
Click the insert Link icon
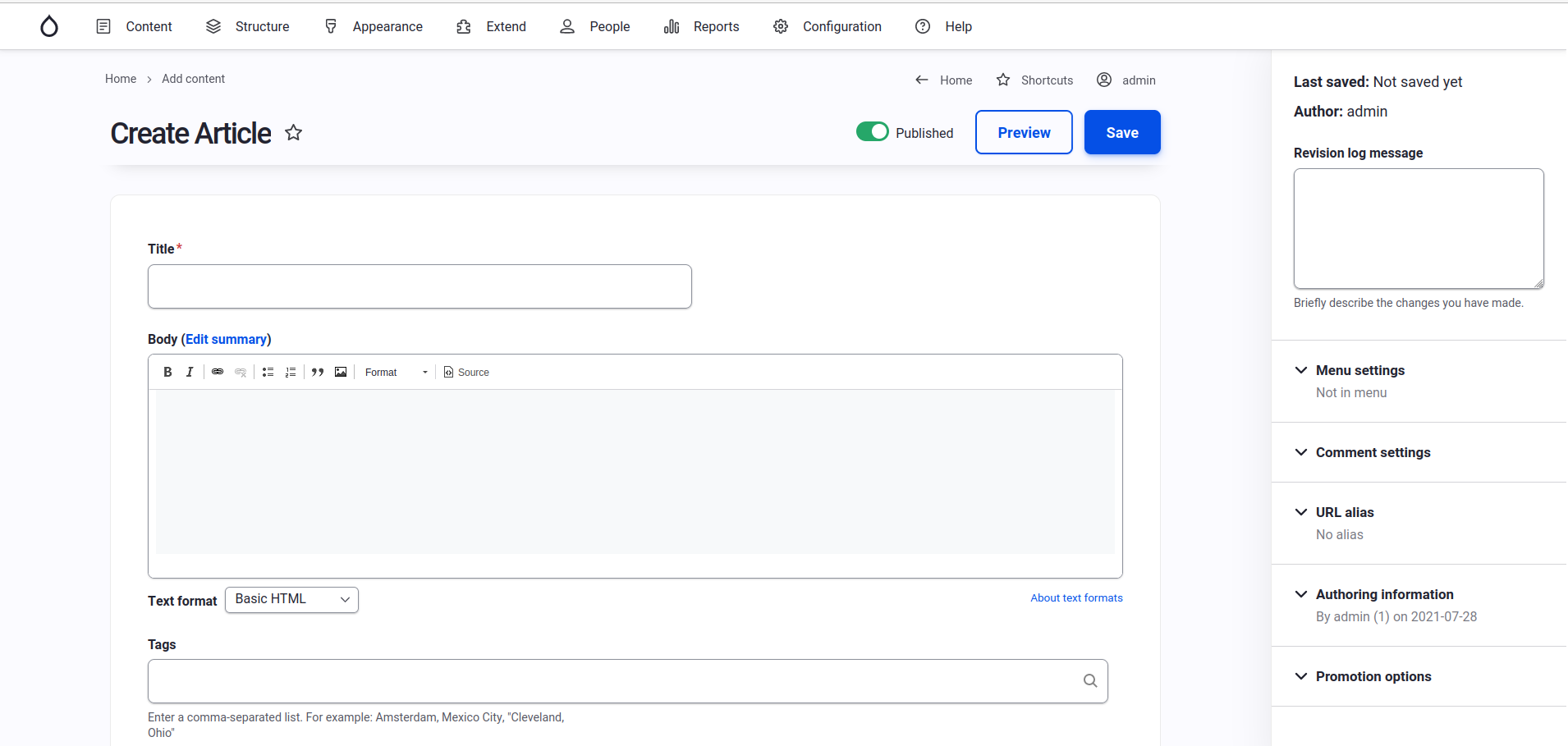click(218, 372)
